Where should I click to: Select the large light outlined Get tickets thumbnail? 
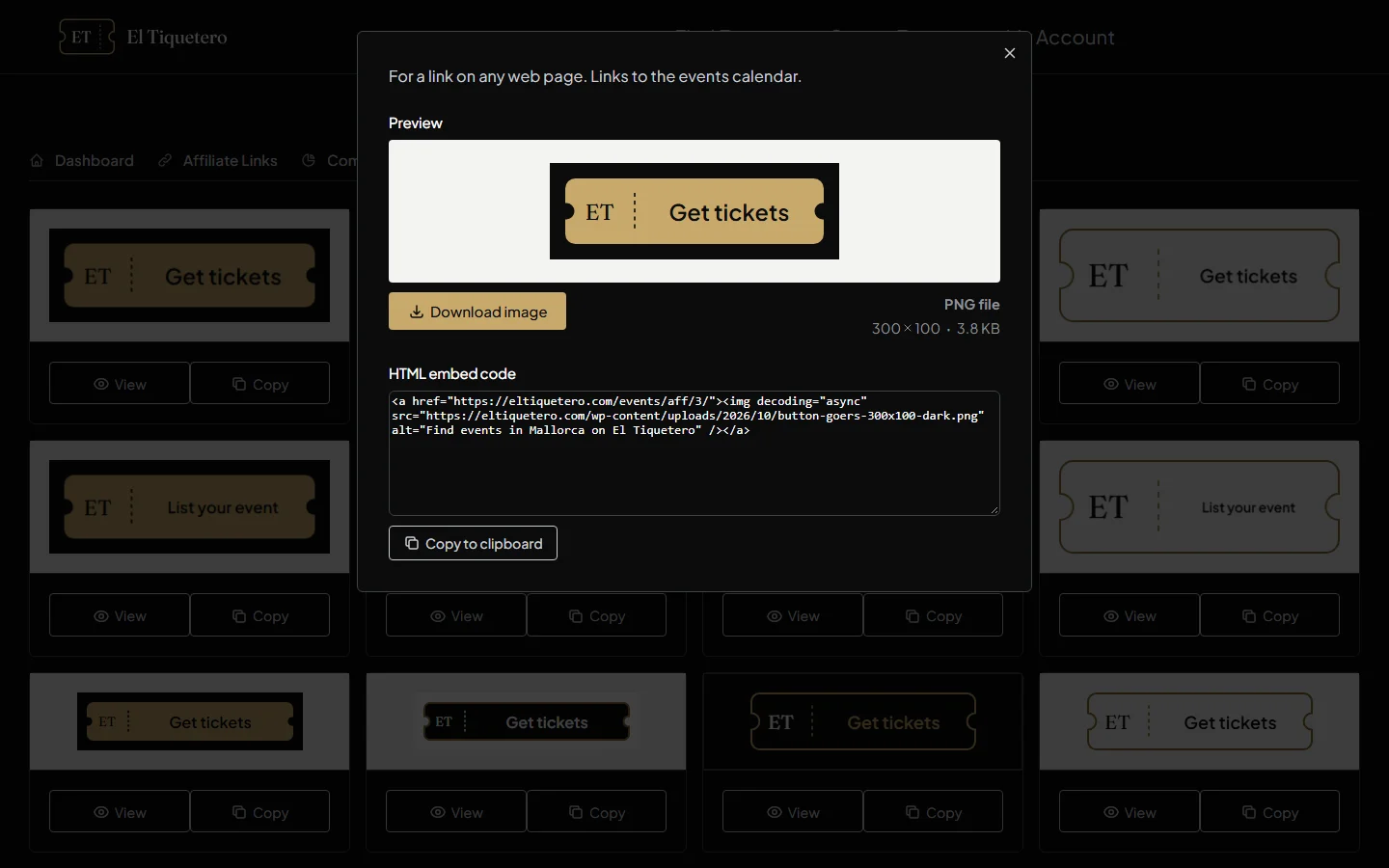point(1199,276)
